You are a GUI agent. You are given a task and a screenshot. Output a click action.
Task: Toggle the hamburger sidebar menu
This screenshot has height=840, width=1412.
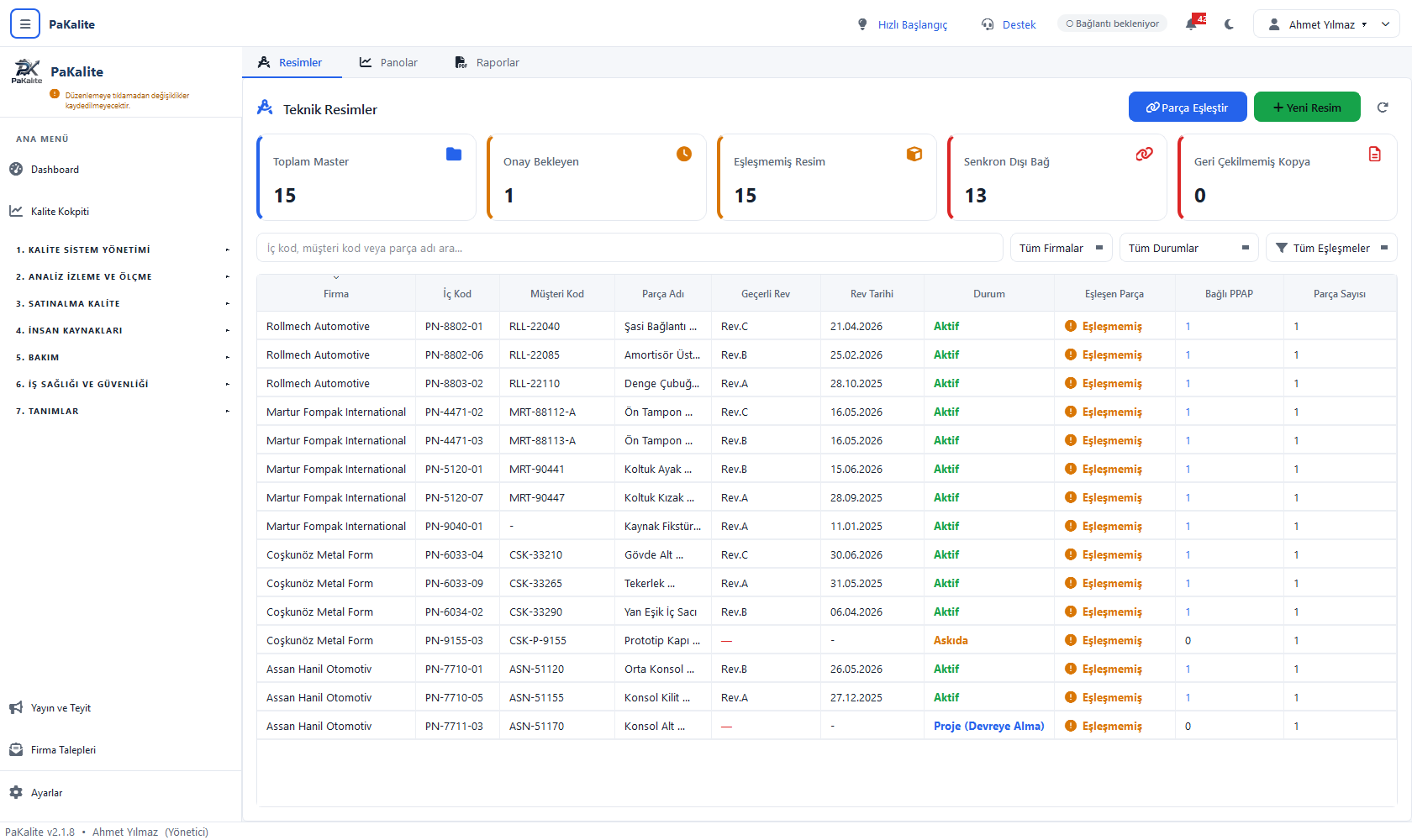point(25,24)
